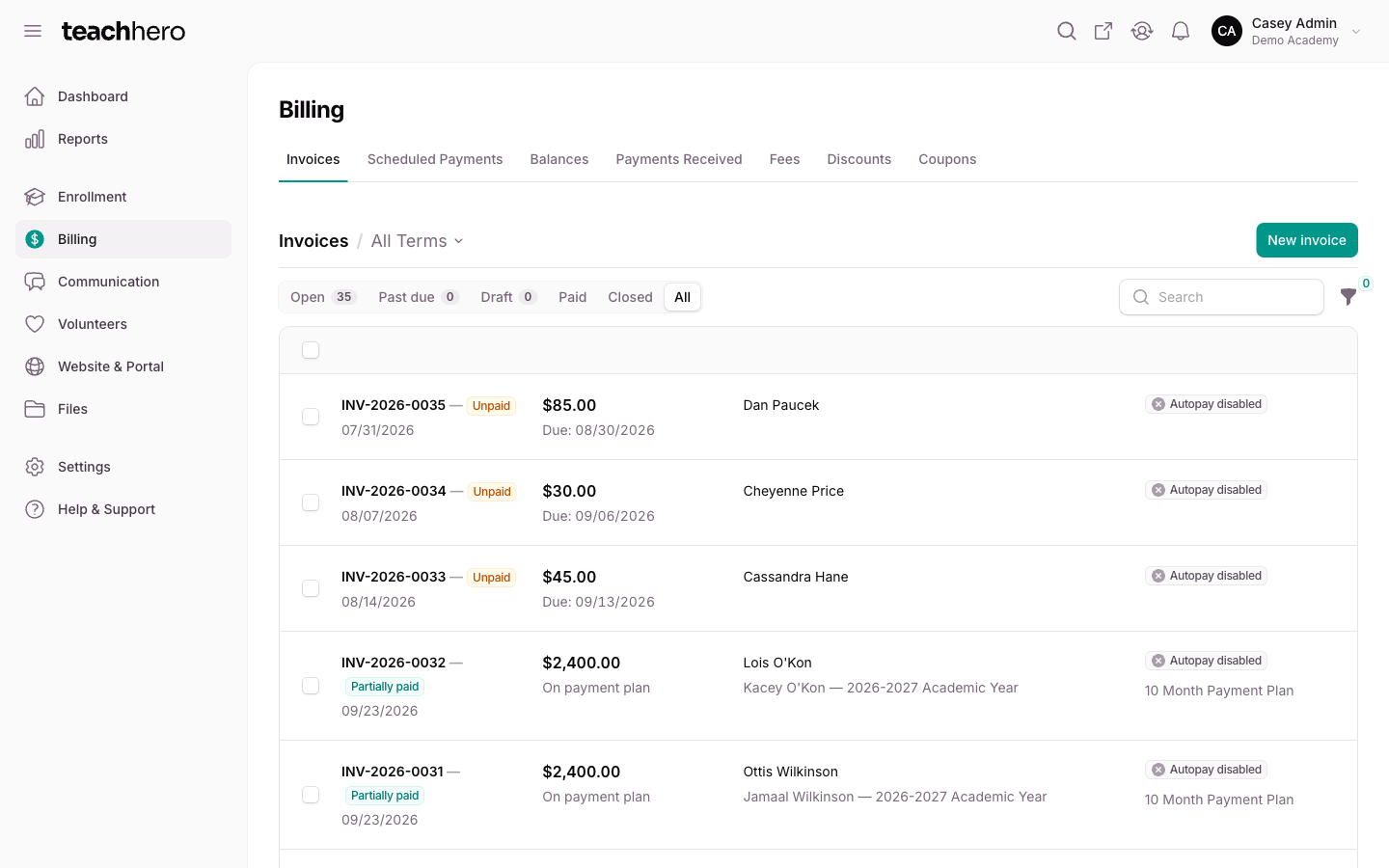Switch to the Scheduled Payments tab

pyautogui.click(x=435, y=159)
